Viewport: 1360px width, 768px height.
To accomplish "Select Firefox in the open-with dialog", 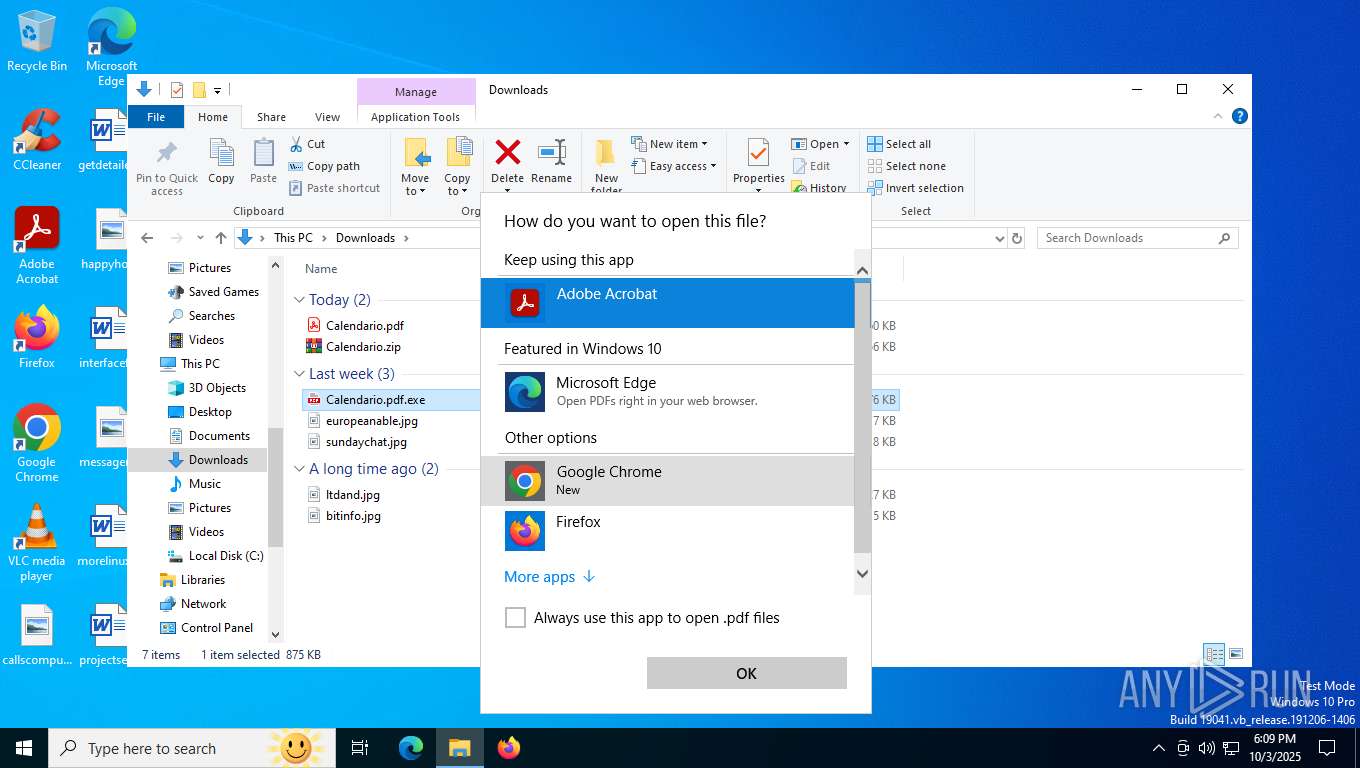I will (x=667, y=530).
